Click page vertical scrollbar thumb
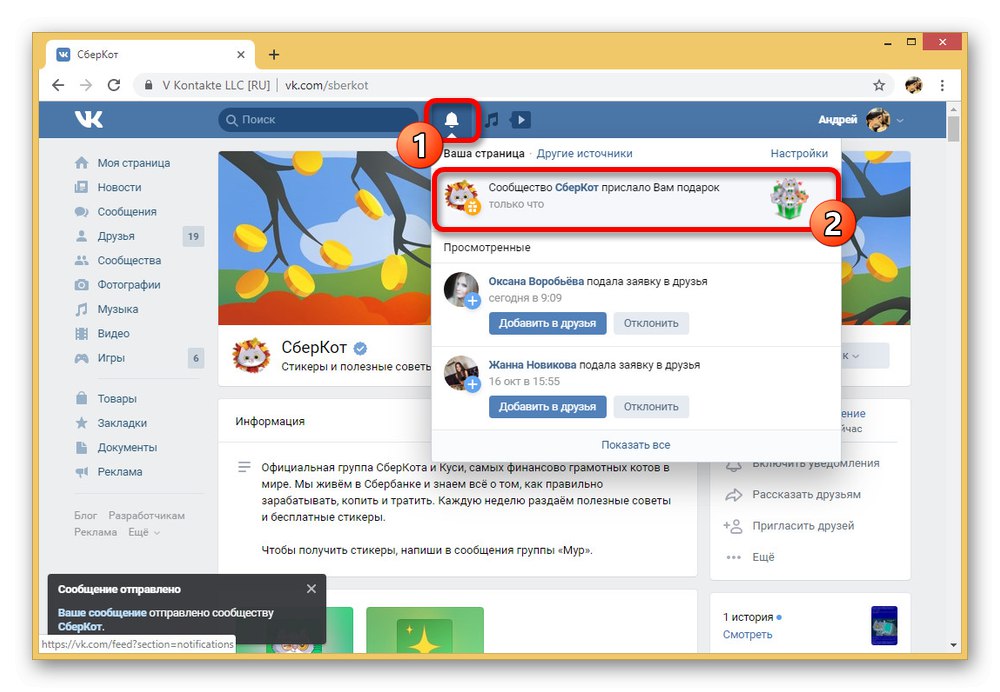Image resolution: width=1000 pixels, height=692 pixels. (x=953, y=129)
